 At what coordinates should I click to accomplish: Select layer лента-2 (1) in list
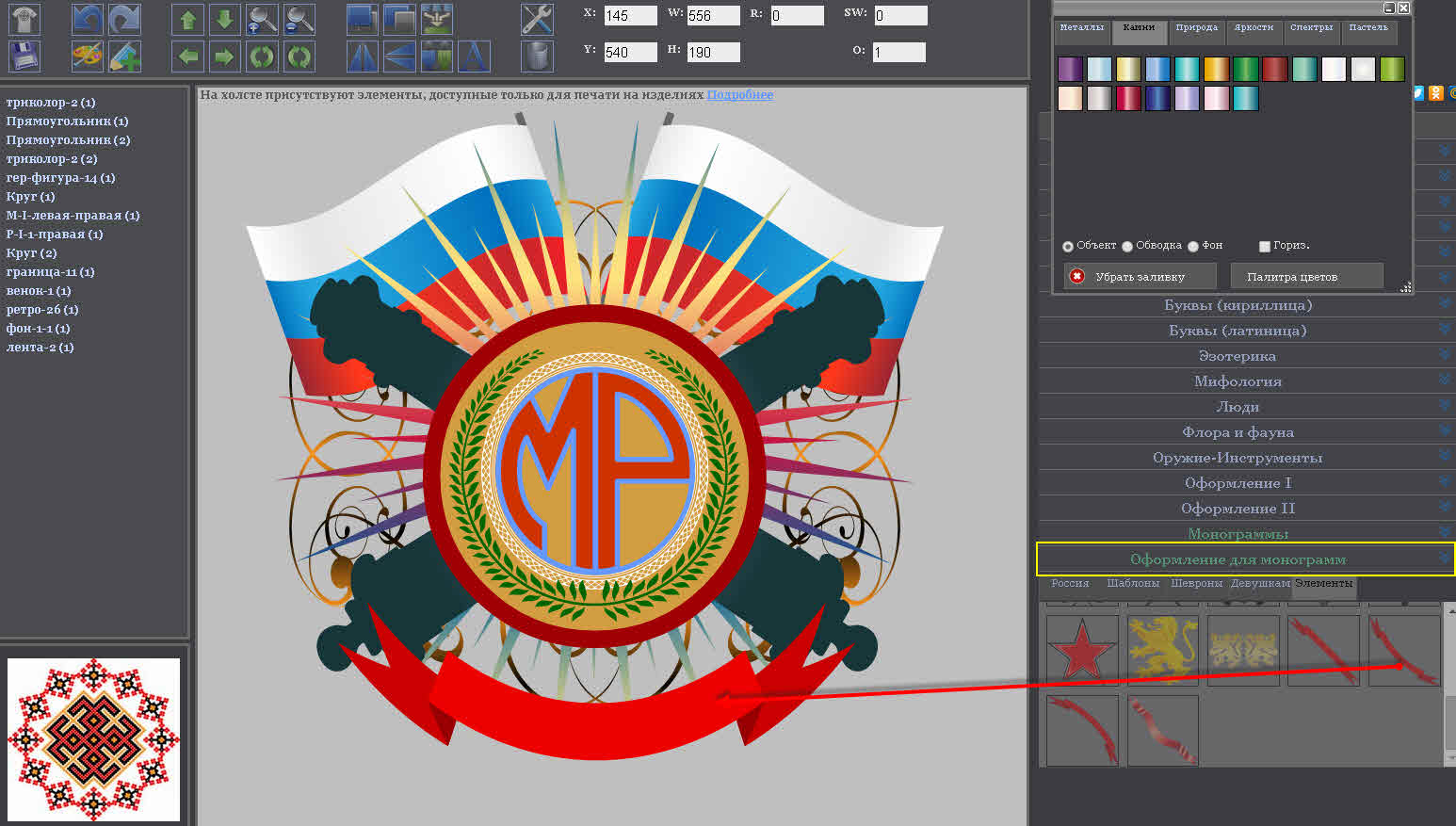[x=40, y=348]
